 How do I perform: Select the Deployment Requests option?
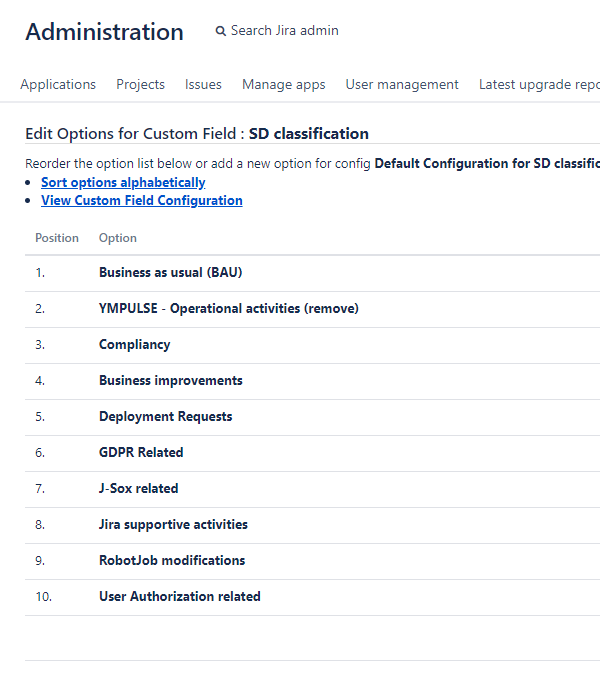(x=165, y=417)
